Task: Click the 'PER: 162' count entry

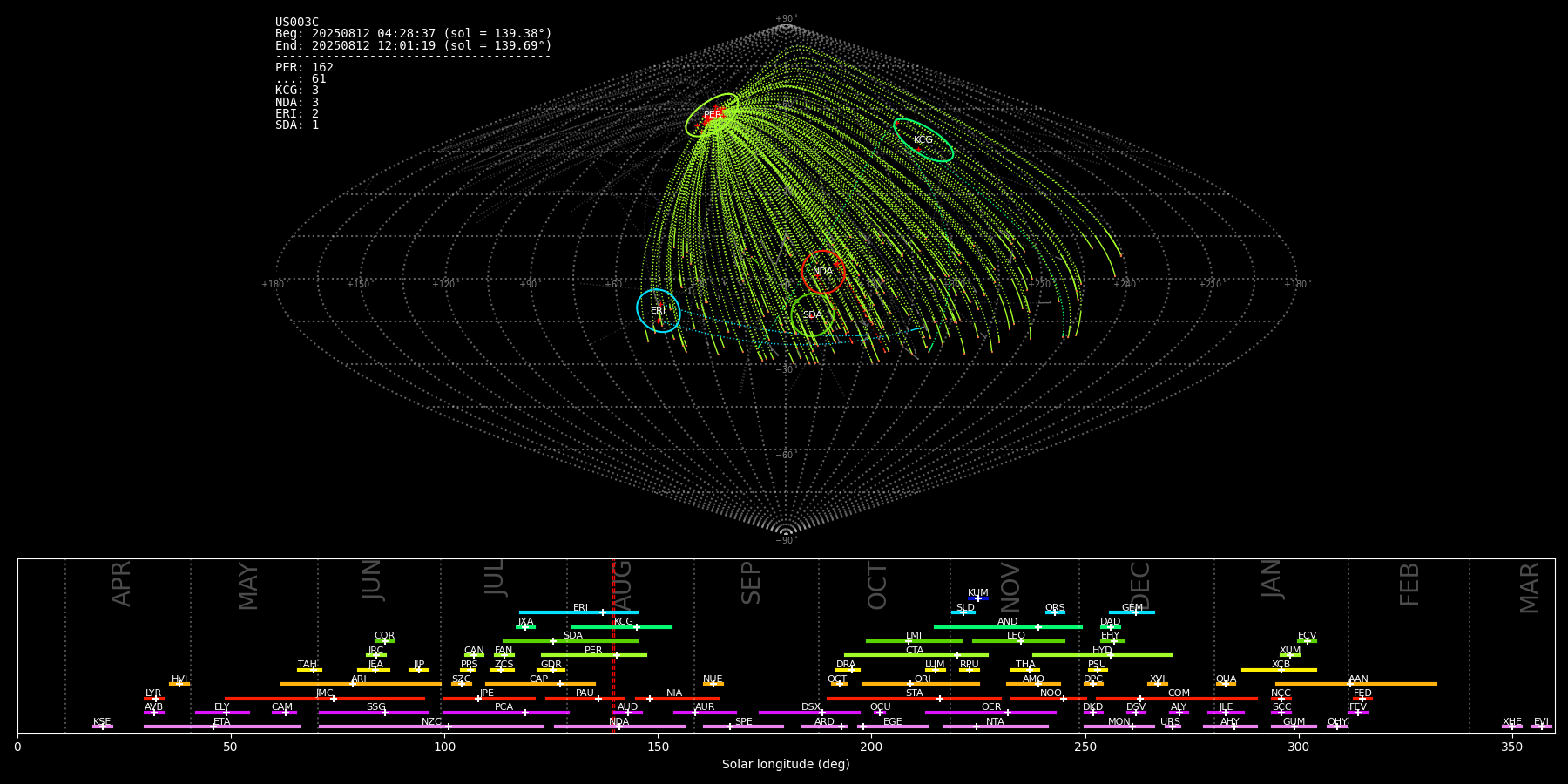Action: point(304,67)
